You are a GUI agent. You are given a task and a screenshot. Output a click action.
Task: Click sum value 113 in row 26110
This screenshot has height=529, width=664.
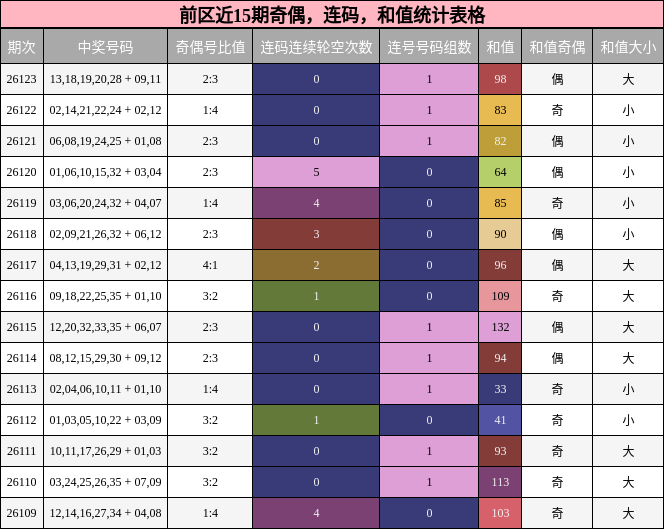[500, 482]
